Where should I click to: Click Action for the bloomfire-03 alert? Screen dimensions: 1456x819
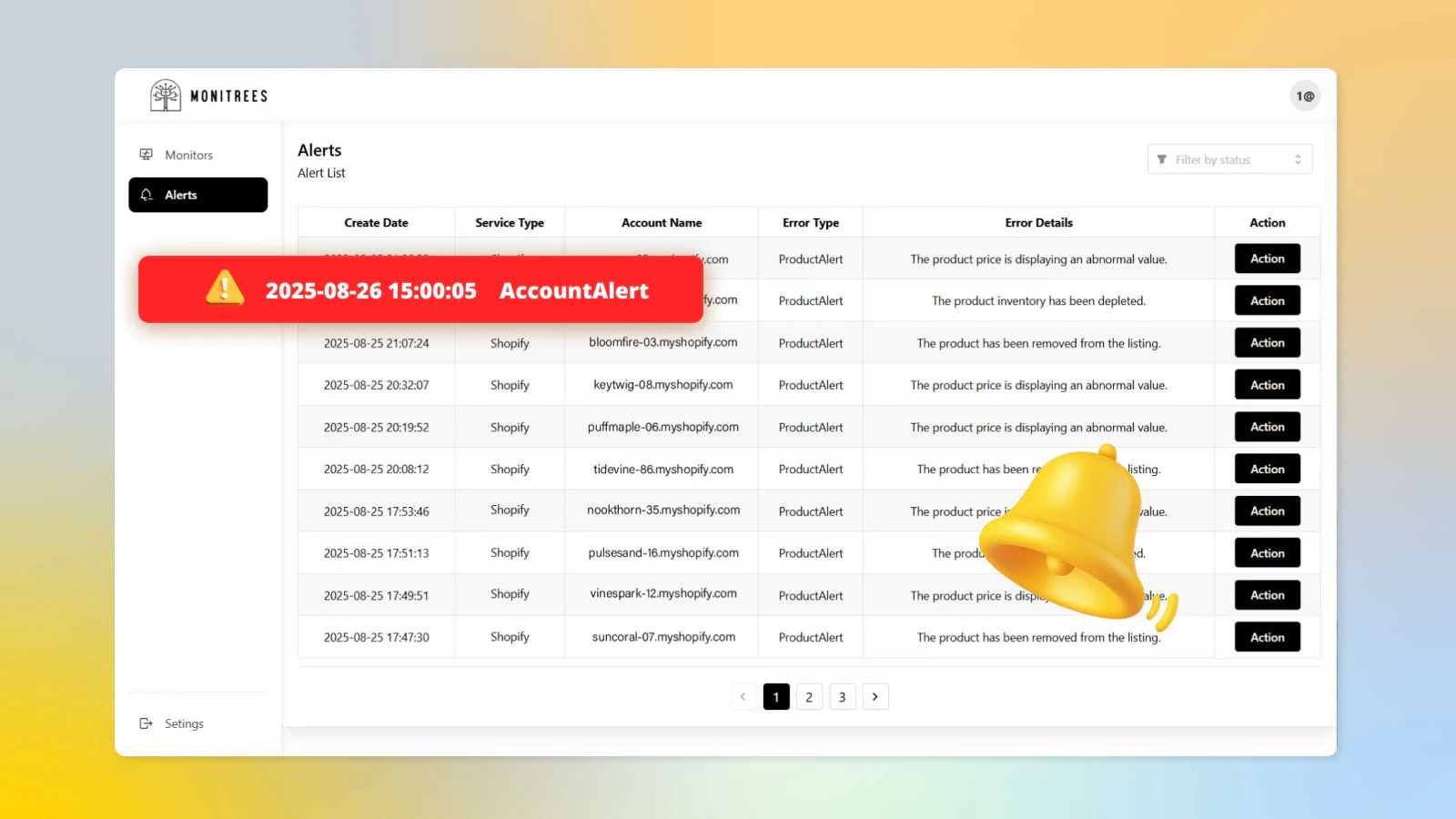(x=1267, y=342)
